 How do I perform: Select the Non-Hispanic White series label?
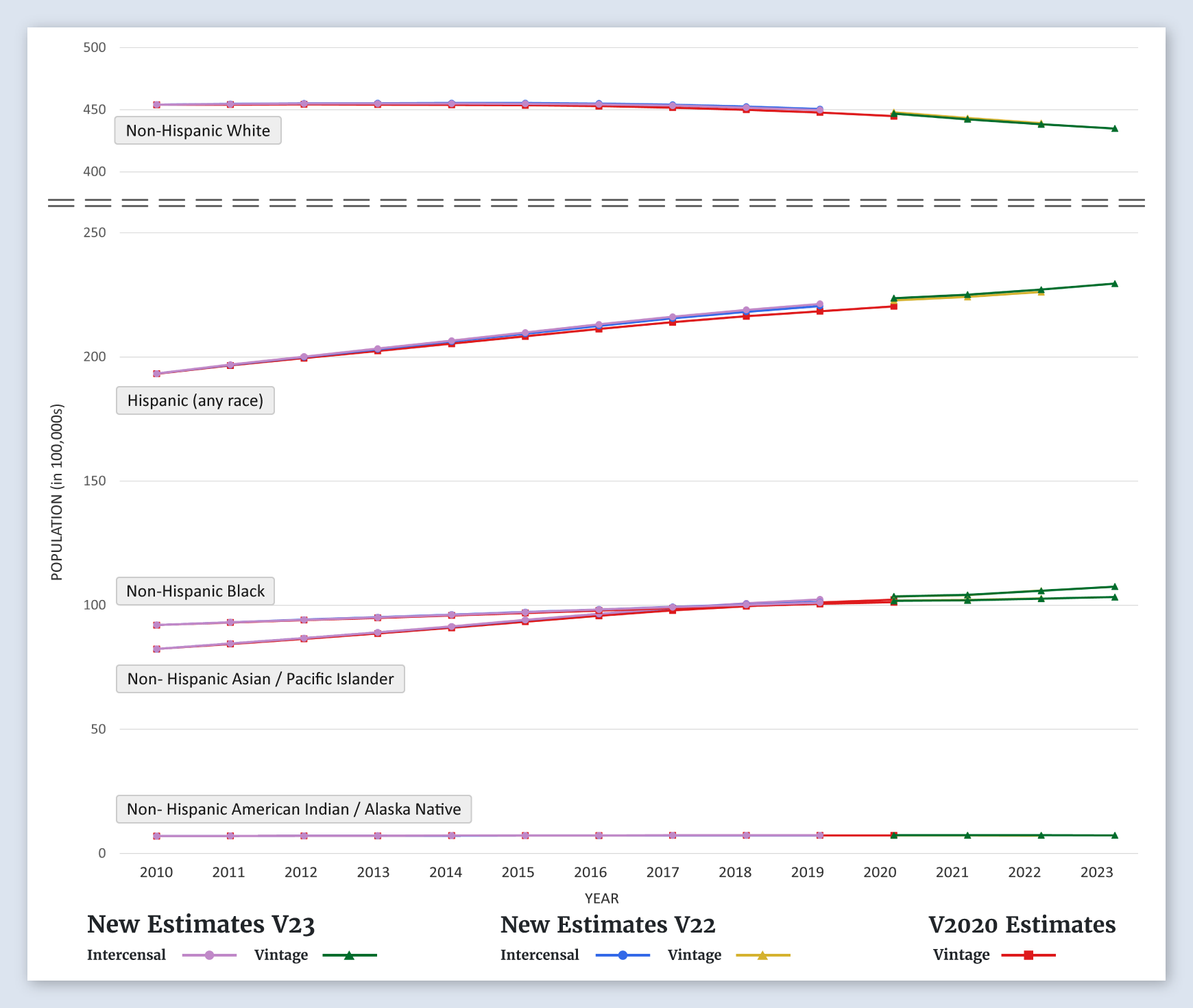coord(197,131)
